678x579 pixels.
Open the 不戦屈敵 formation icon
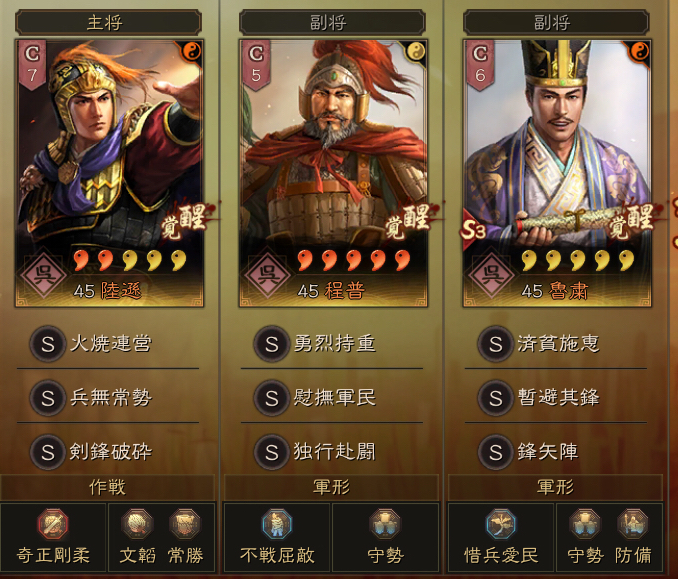(277, 525)
